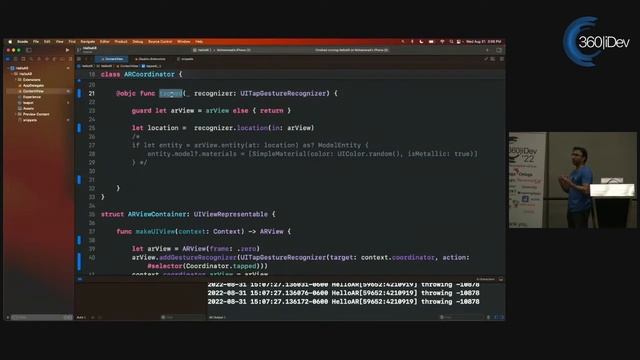The width and height of the screenshot is (640, 360).
Task: Open the Editor menu
Action: pyautogui.click(x=105, y=42)
